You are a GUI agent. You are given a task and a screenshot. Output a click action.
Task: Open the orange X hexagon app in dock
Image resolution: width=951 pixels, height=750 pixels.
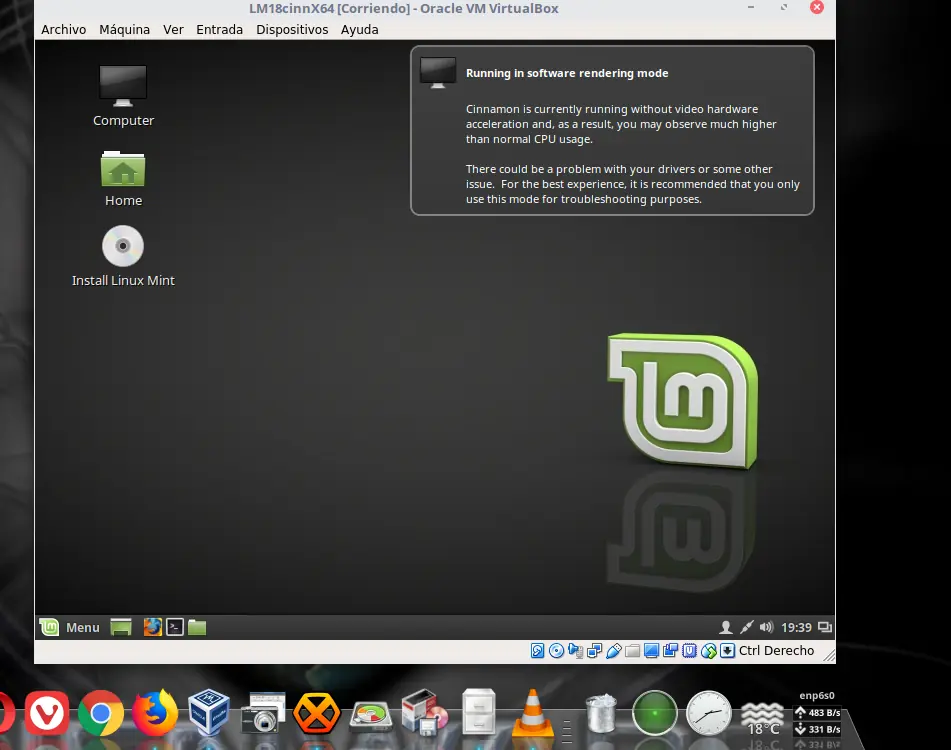[317, 712]
